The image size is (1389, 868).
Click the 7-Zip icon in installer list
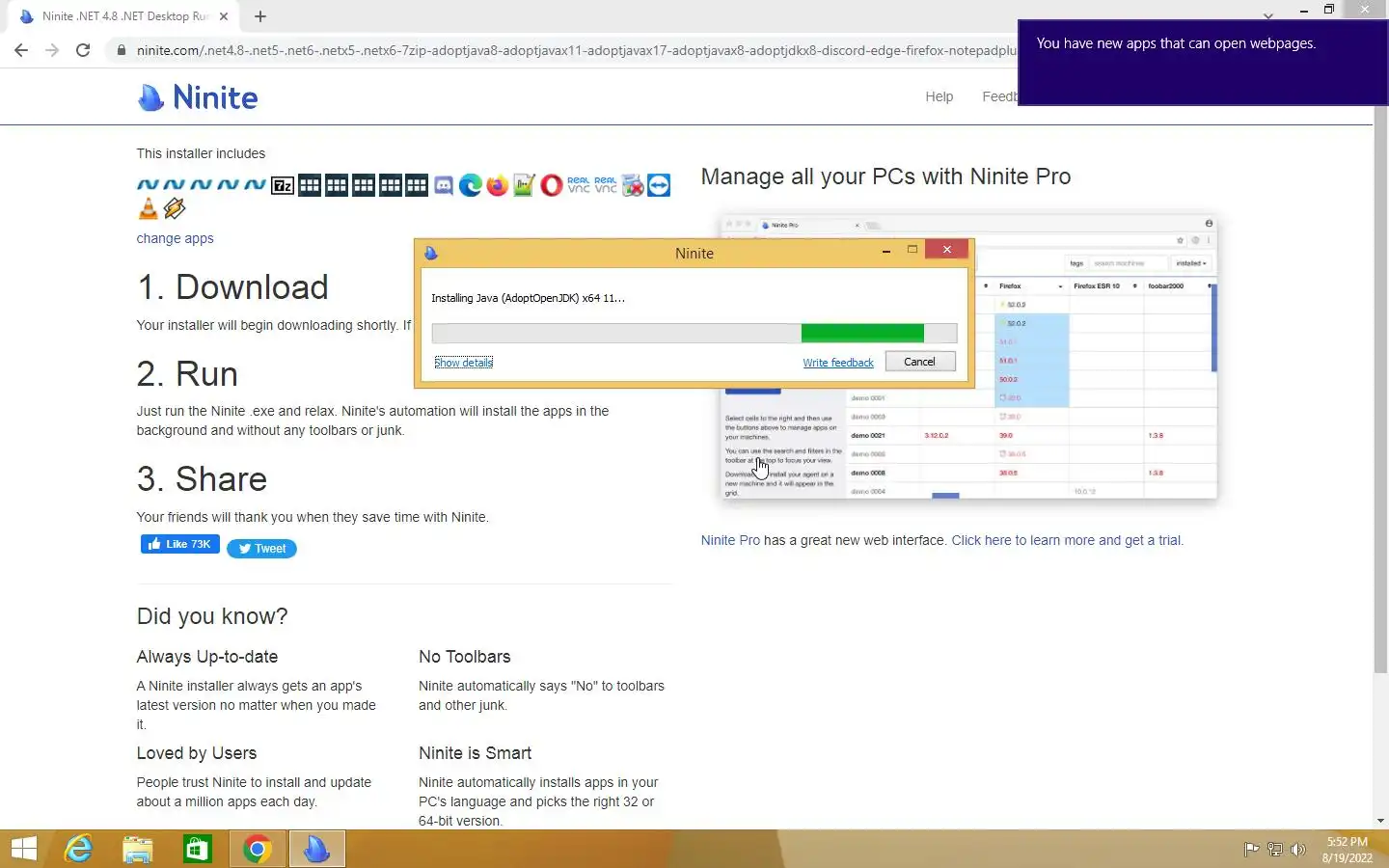click(x=283, y=185)
